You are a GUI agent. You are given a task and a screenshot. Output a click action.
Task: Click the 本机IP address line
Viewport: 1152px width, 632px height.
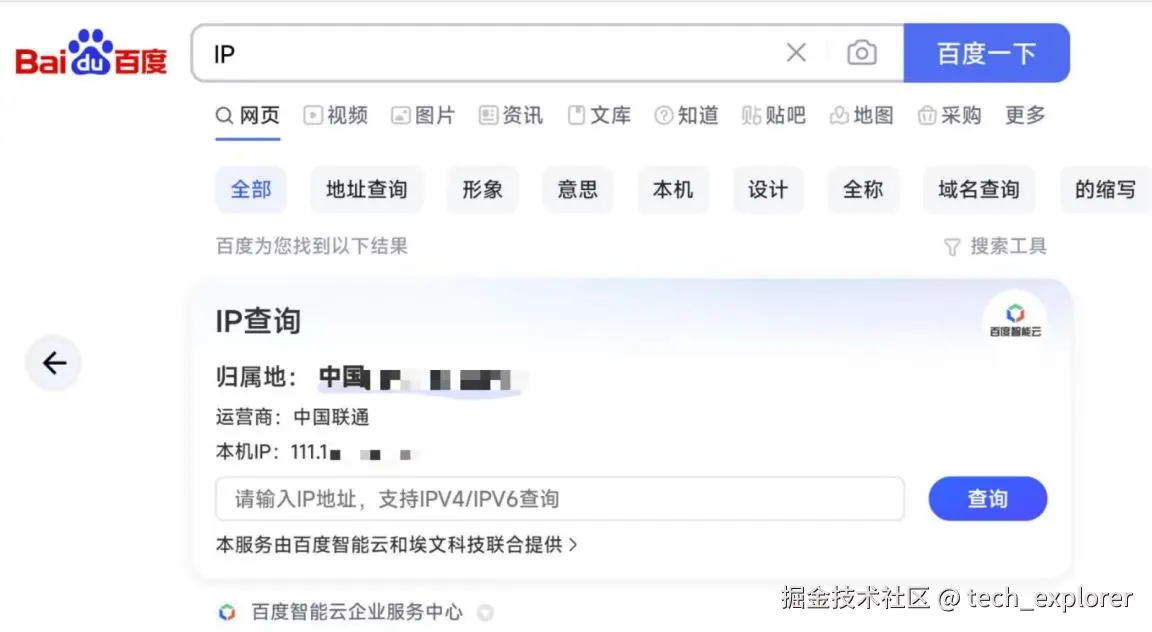(317, 452)
